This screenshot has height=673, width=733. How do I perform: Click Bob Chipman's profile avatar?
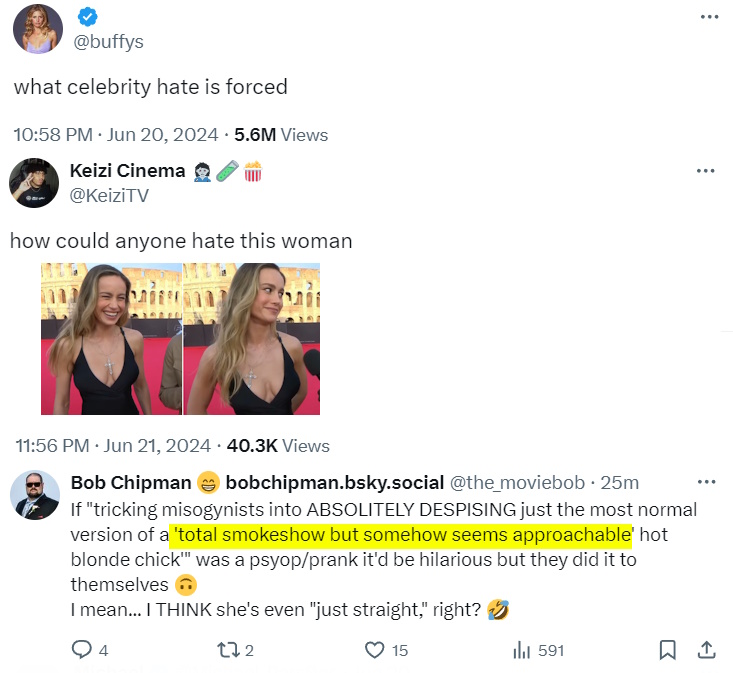(34, 494)
